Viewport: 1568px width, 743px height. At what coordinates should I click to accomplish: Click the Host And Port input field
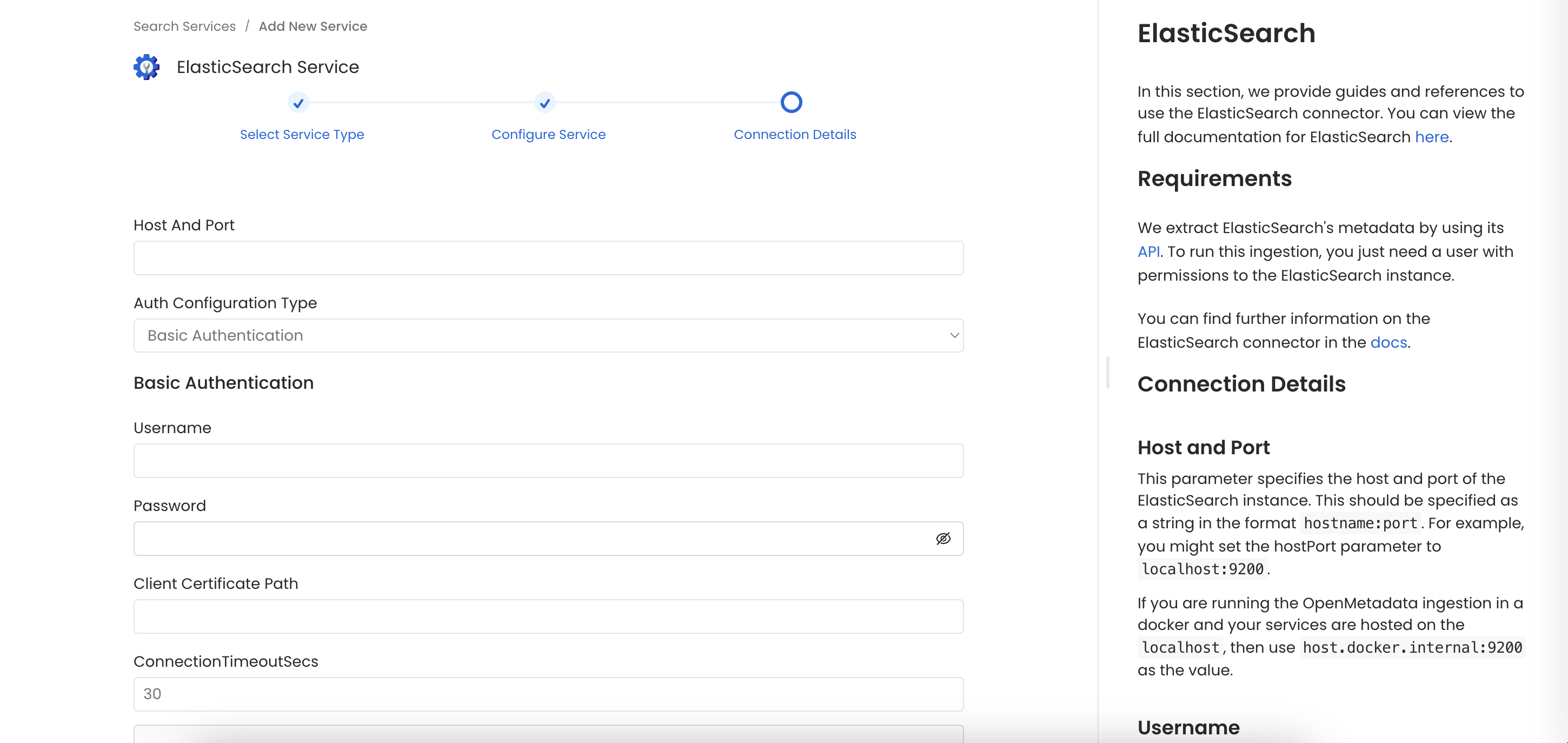[x=548, y=257]
